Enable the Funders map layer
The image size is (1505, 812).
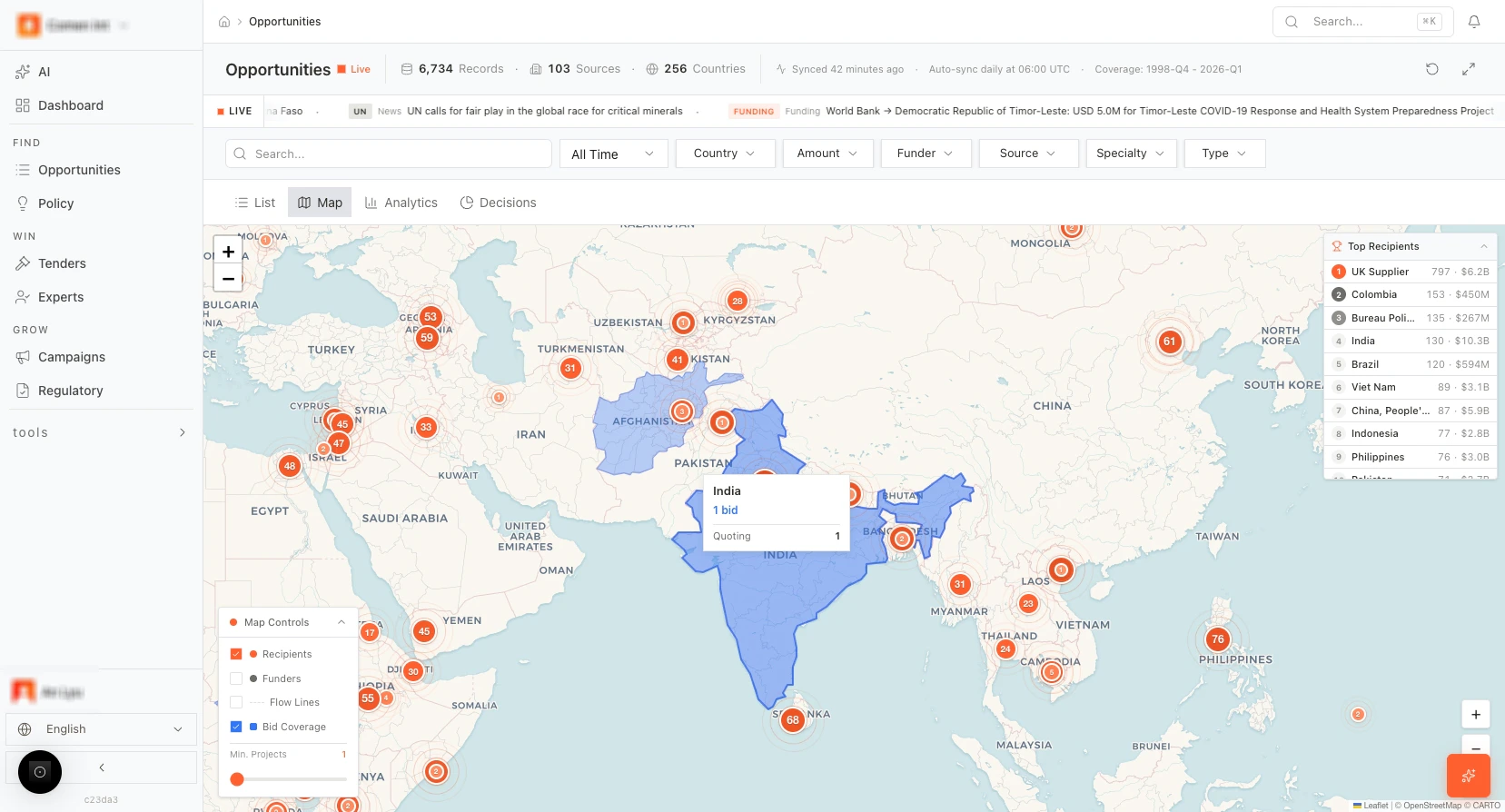tap(236, 678)
